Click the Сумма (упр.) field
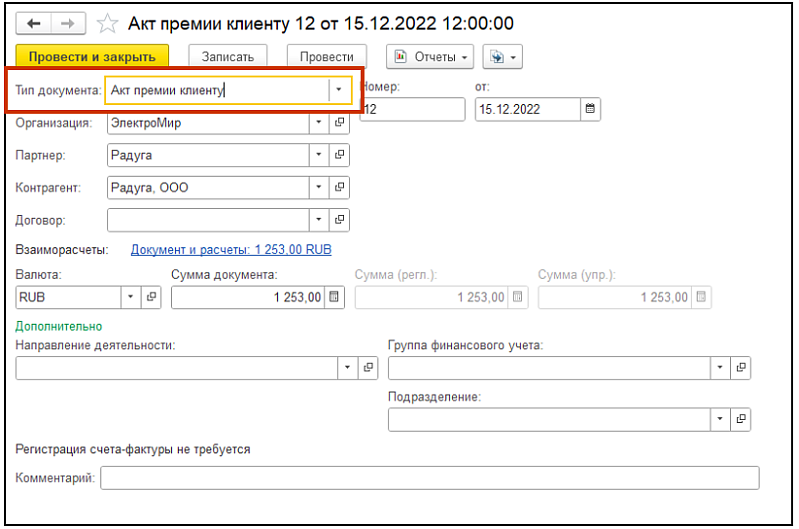This screenshot has height=529, width=799. (615, 297)
